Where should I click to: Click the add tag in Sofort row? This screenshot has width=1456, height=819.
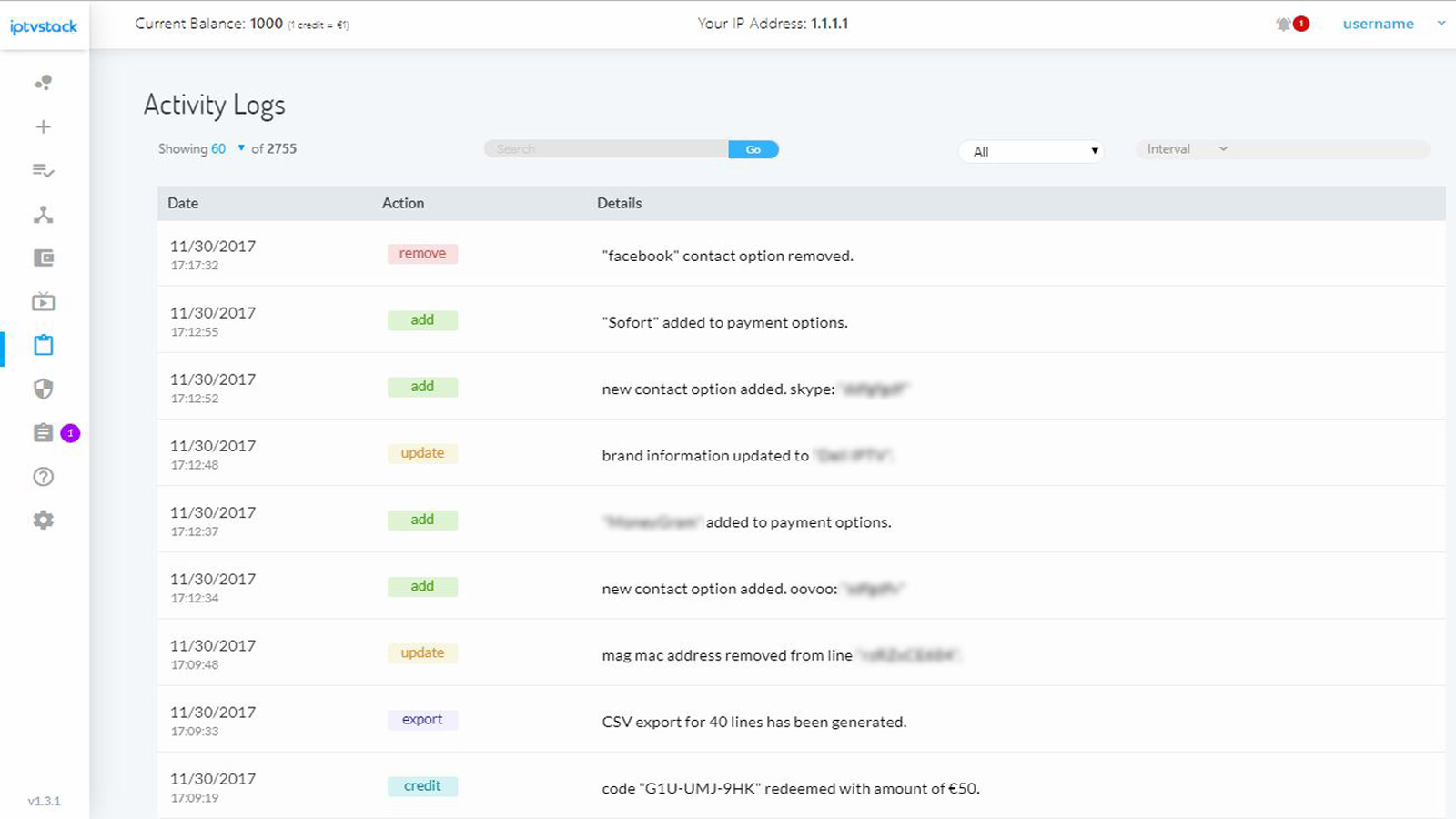click(x=422, y=320)
